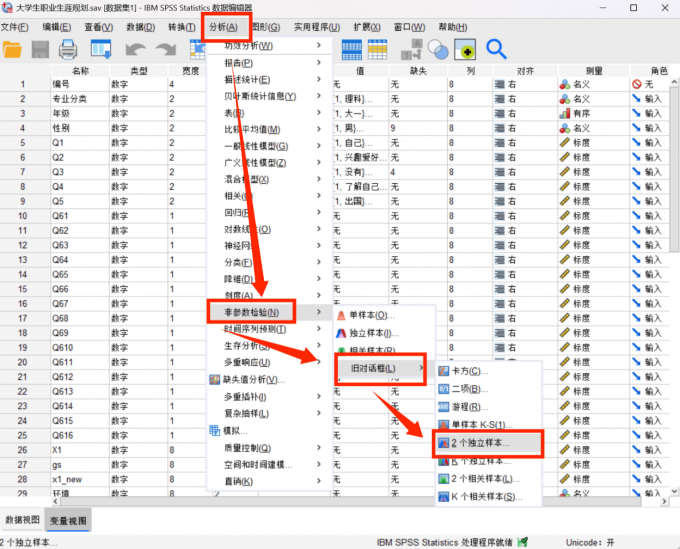Click the value labels A/1 toolbar icon
The height and width of the screenshot is (549, 680).
pyautogui.click(x=411, y=49)
